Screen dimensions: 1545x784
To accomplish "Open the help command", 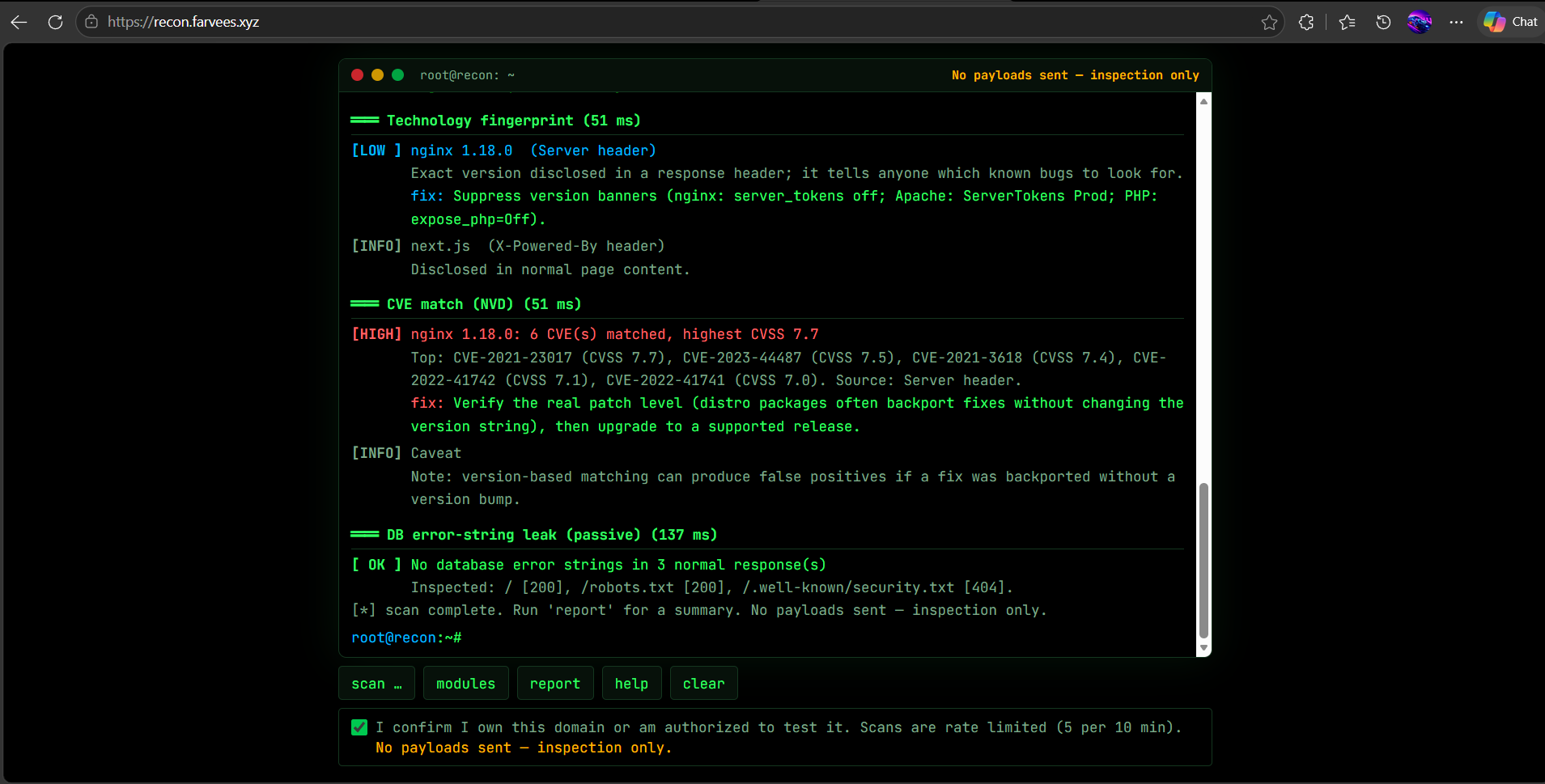I will [x=631, y=684].
